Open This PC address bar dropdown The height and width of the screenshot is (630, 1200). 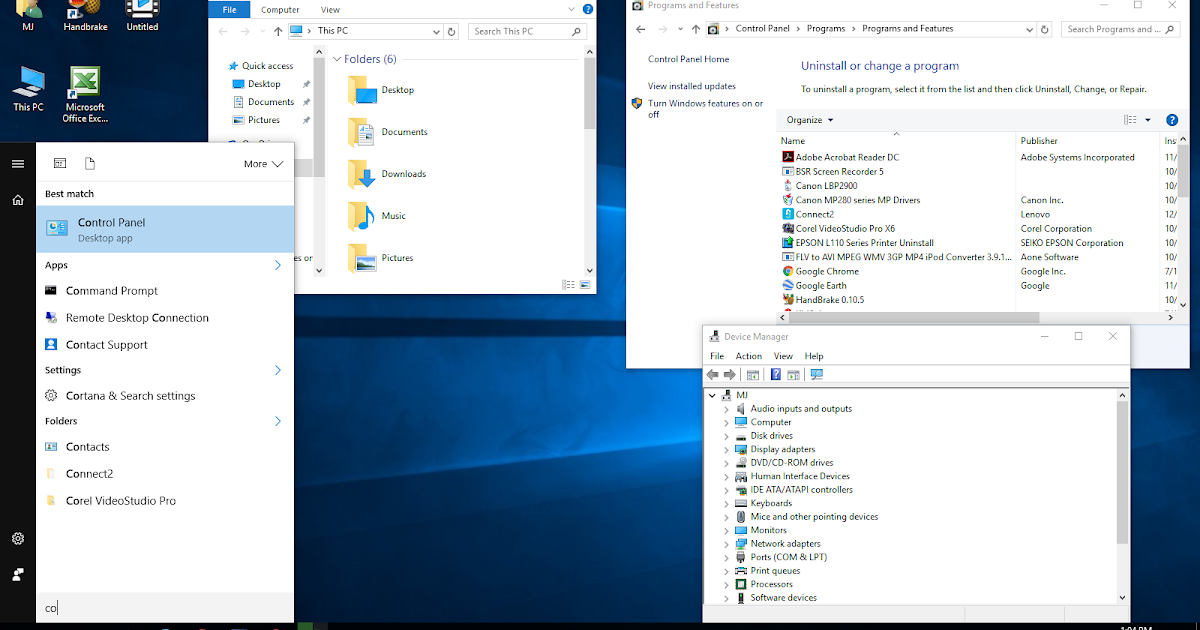pyautogui.click(x=436, y=31)
